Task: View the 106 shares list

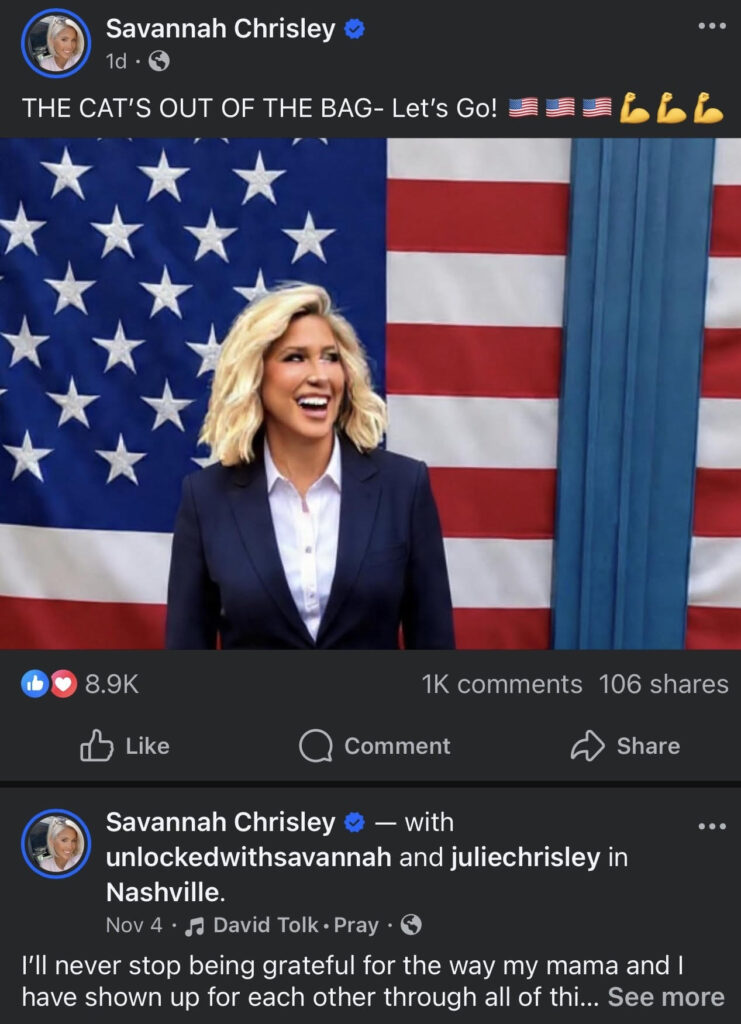Action: [663, 684]
